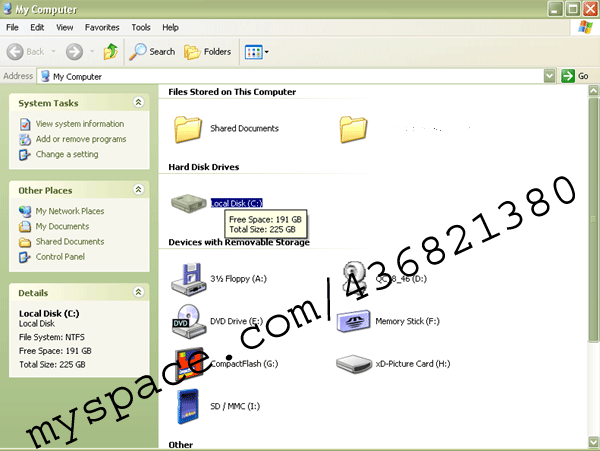Viewport: 600px width, 451px height.
Task: Click View system information link
Action: point(80,124)
